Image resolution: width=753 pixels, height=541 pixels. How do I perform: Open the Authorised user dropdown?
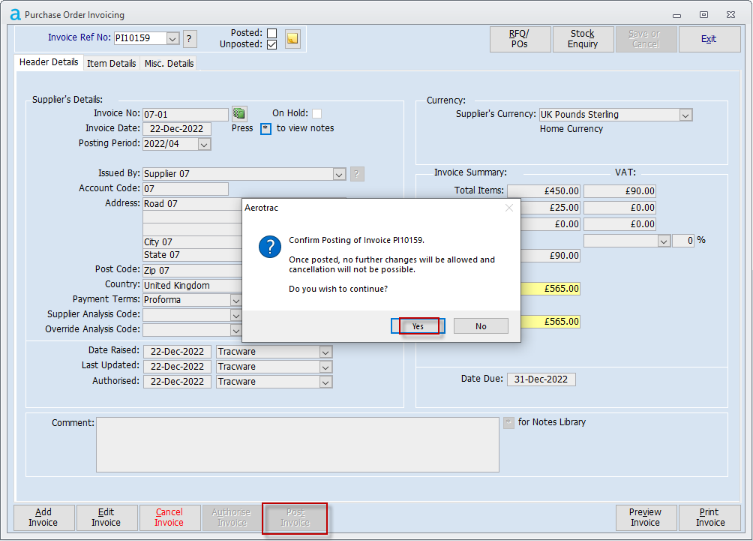point(325,382)
